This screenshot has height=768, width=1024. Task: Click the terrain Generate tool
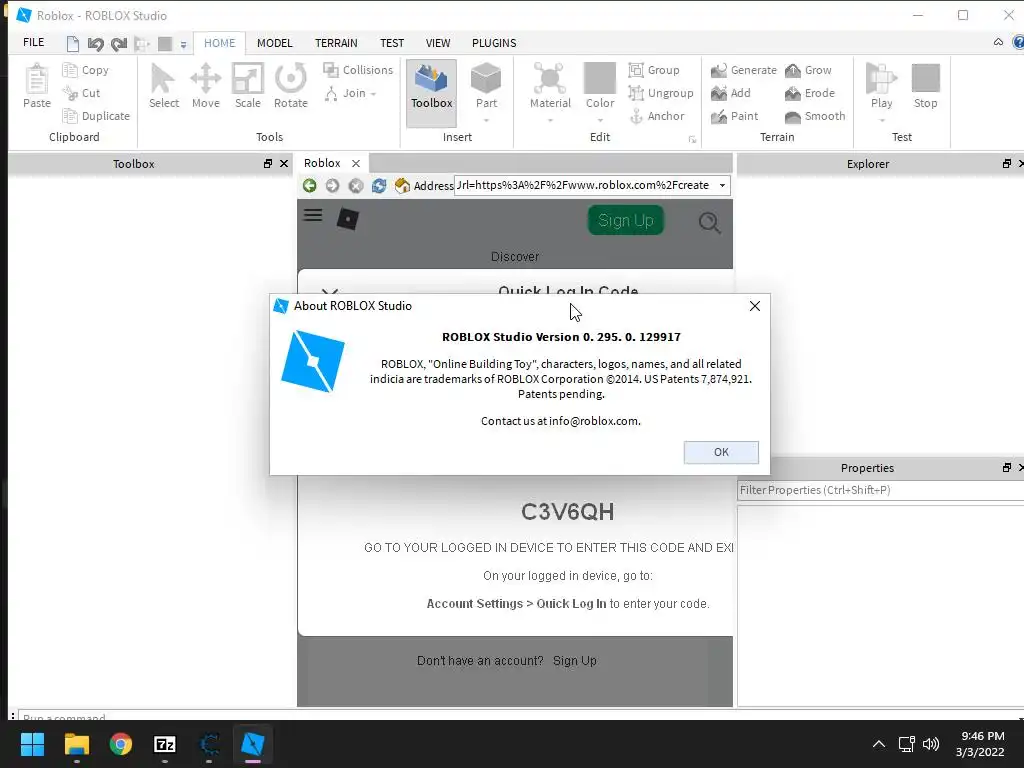point(744,70)
